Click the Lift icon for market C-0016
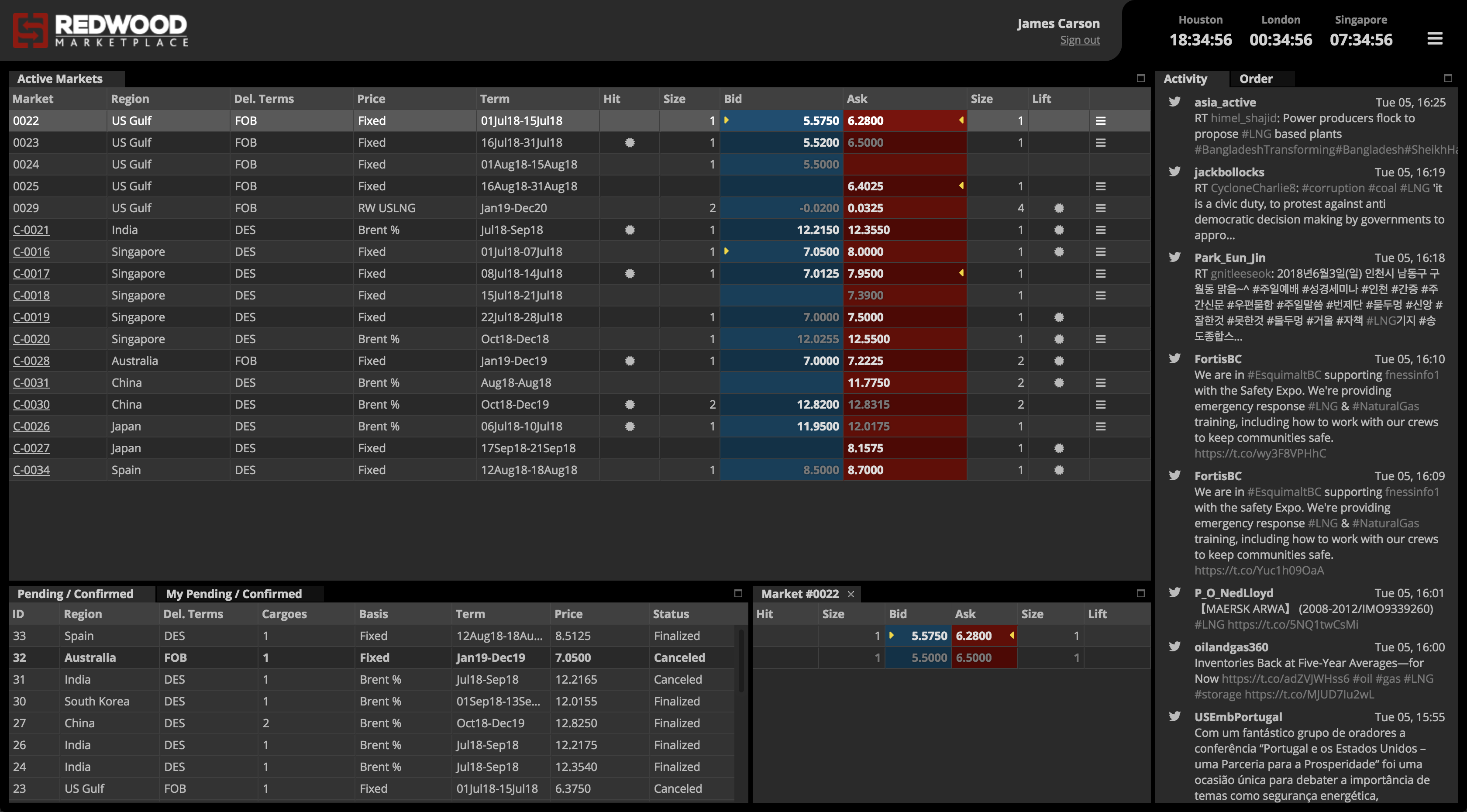The image size is (1467, 812). (x=1059, y=252)
